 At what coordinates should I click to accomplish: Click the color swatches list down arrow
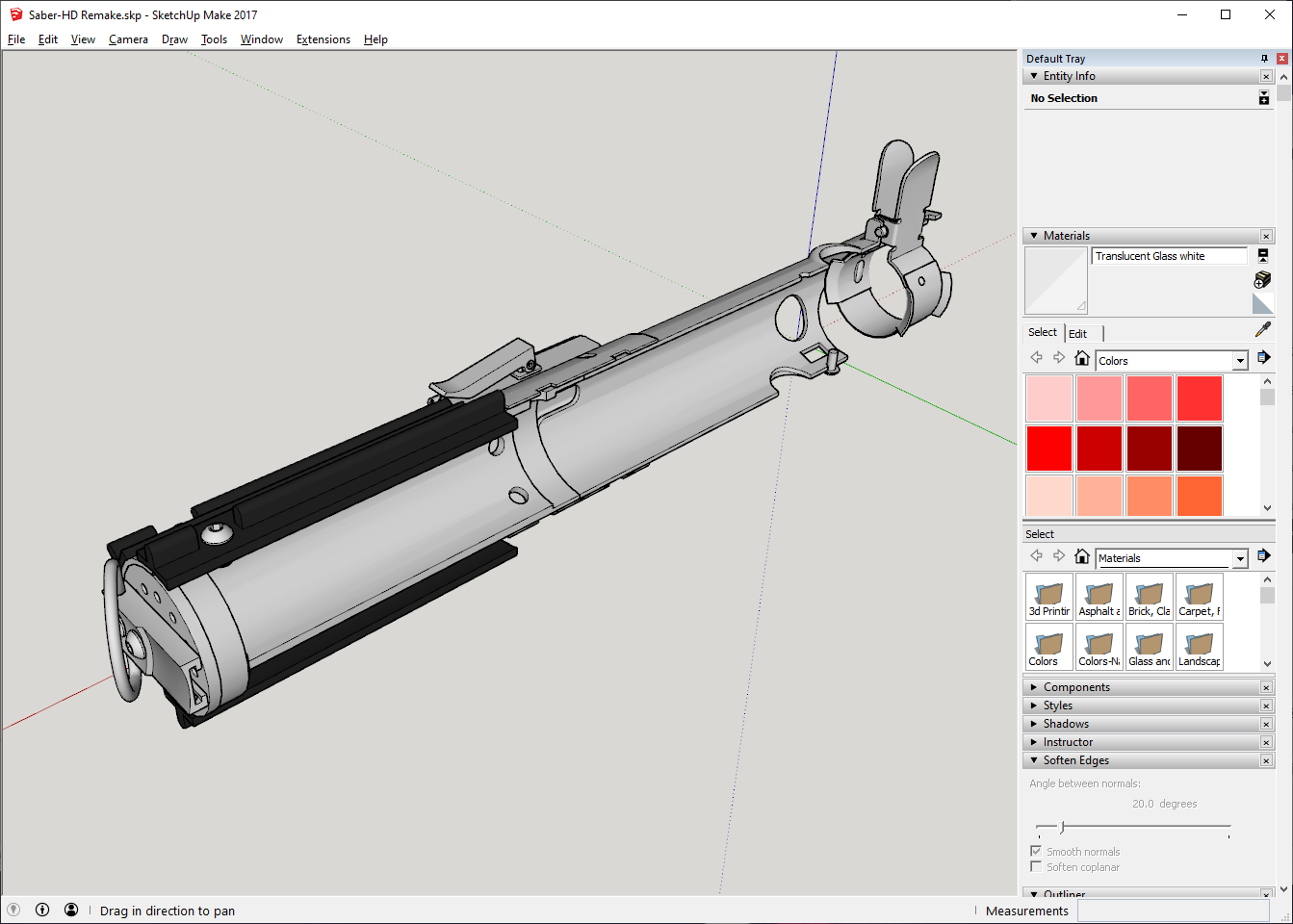coord(1267,508)
